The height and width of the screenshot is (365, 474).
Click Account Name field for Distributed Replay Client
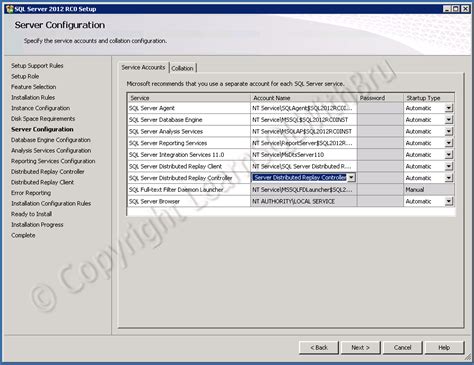point(304,166)
